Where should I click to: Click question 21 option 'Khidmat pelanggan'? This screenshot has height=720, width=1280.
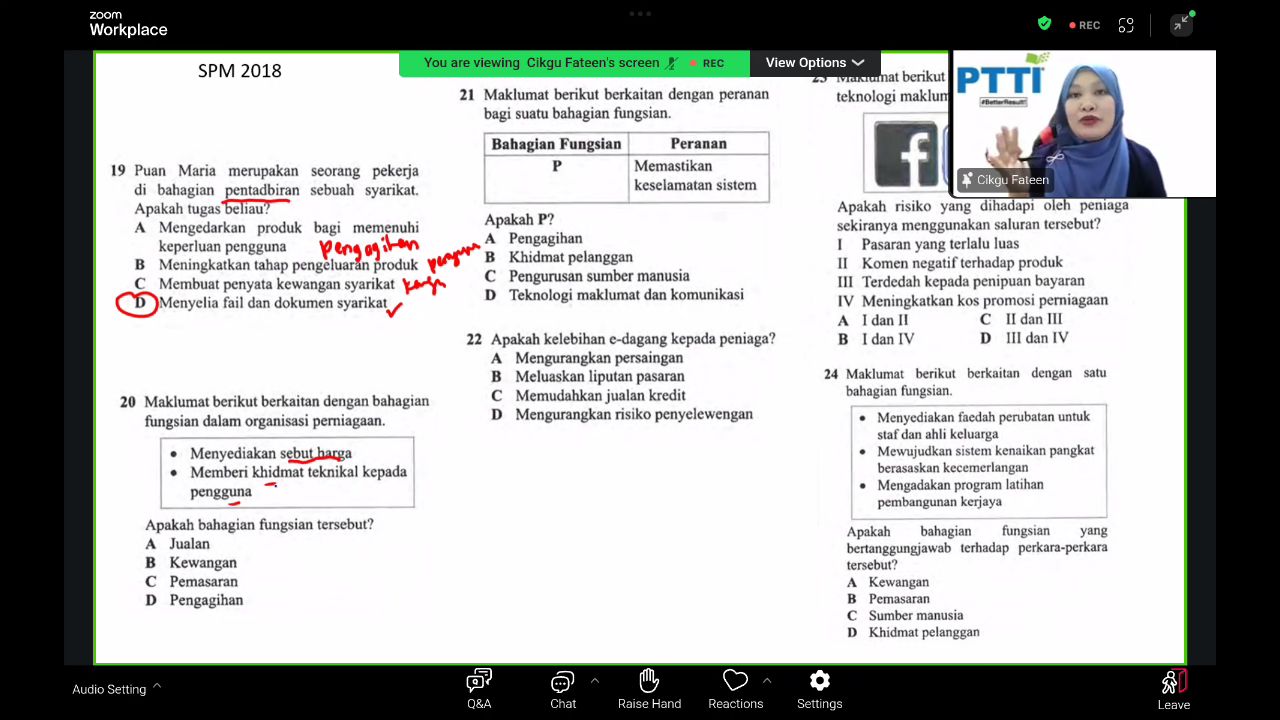pyautogui.click(x=570, y=257)
